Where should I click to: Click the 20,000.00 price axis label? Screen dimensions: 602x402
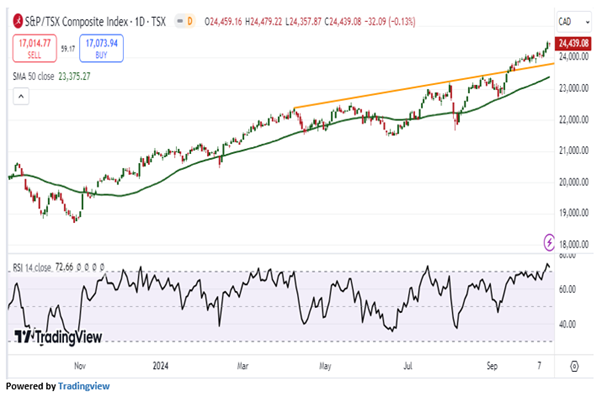[574, 182]
